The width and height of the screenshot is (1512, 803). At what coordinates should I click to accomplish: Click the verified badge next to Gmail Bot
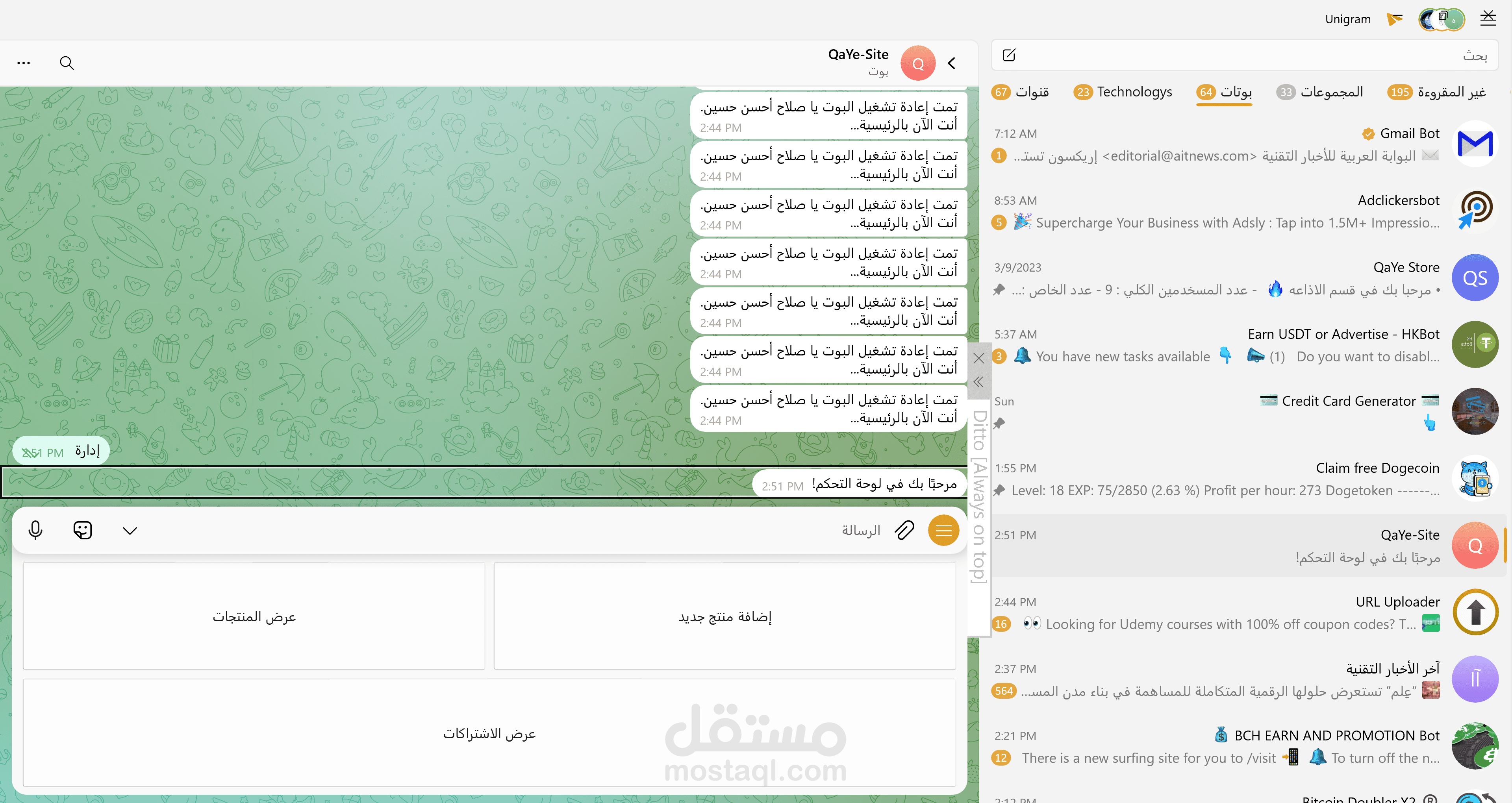coord(1368,134)
